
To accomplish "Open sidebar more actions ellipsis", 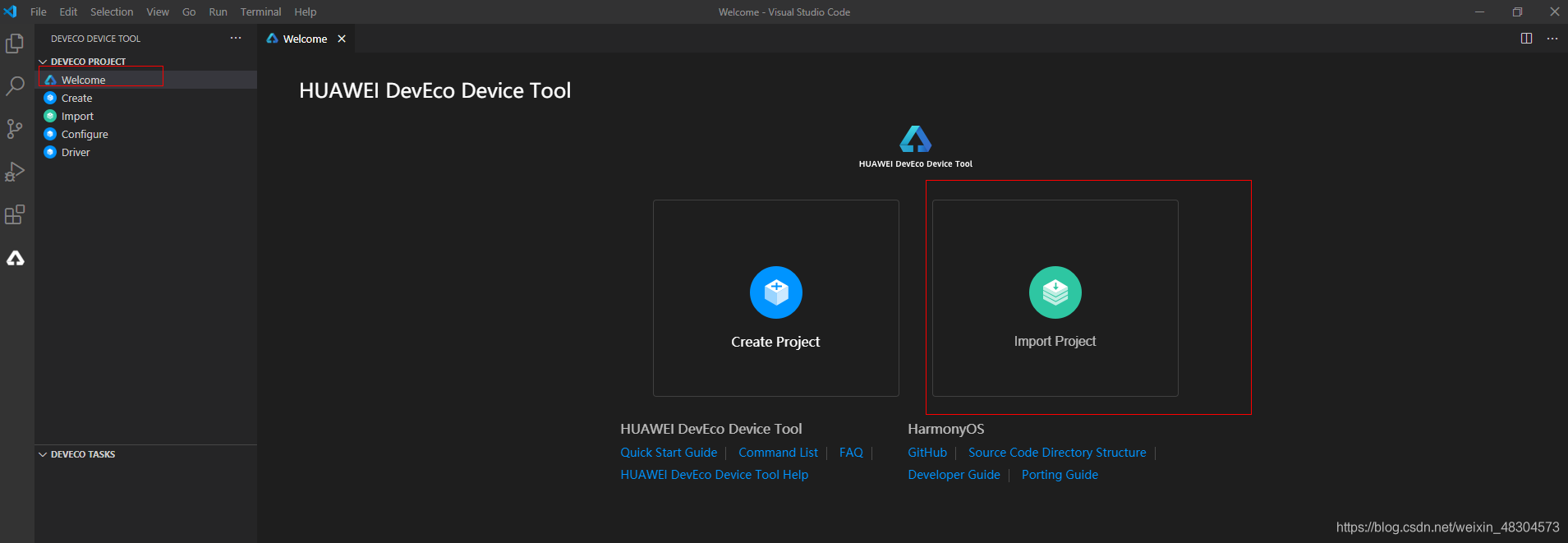I will coord(236,38).
